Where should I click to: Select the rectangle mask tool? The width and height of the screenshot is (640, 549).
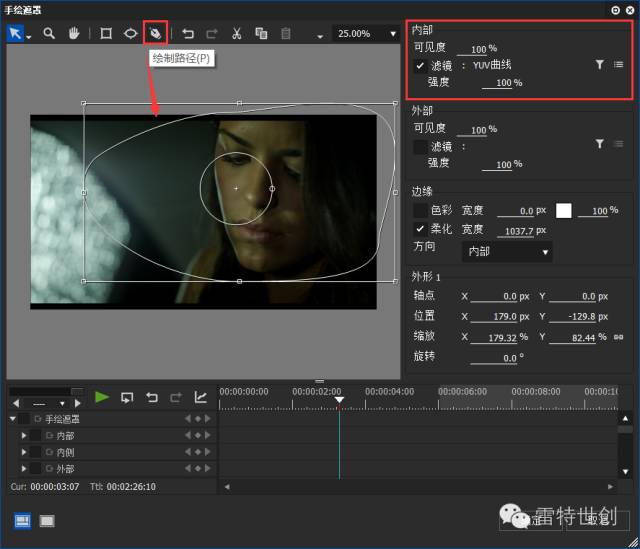(105, 33)
